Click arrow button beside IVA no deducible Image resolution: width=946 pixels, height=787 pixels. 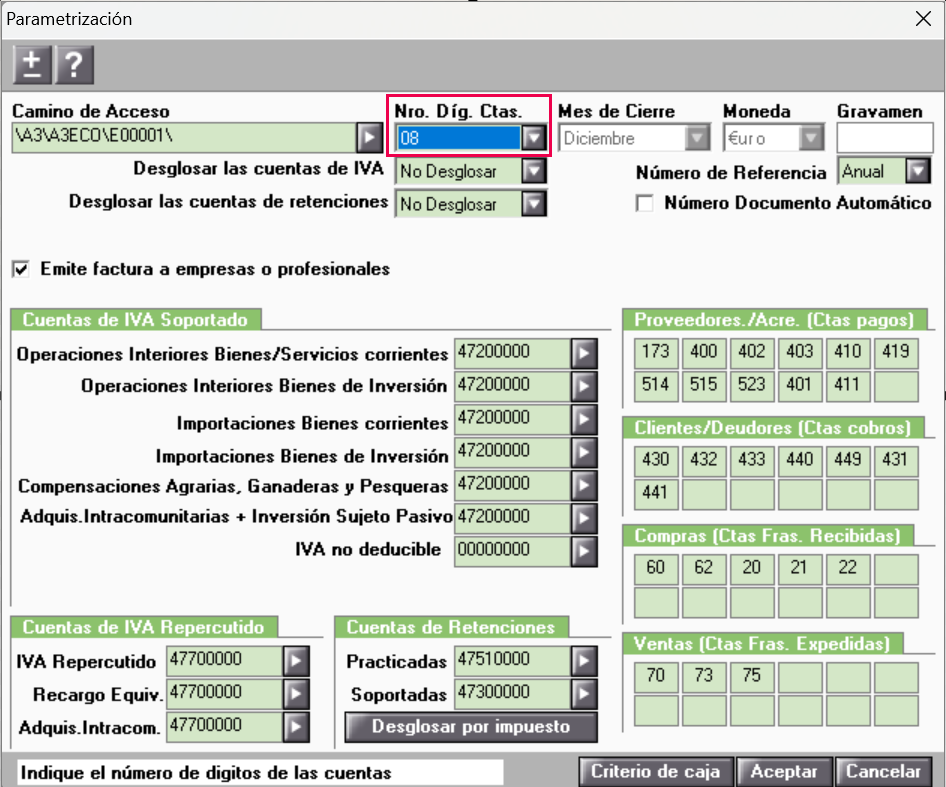pos(584,550)
